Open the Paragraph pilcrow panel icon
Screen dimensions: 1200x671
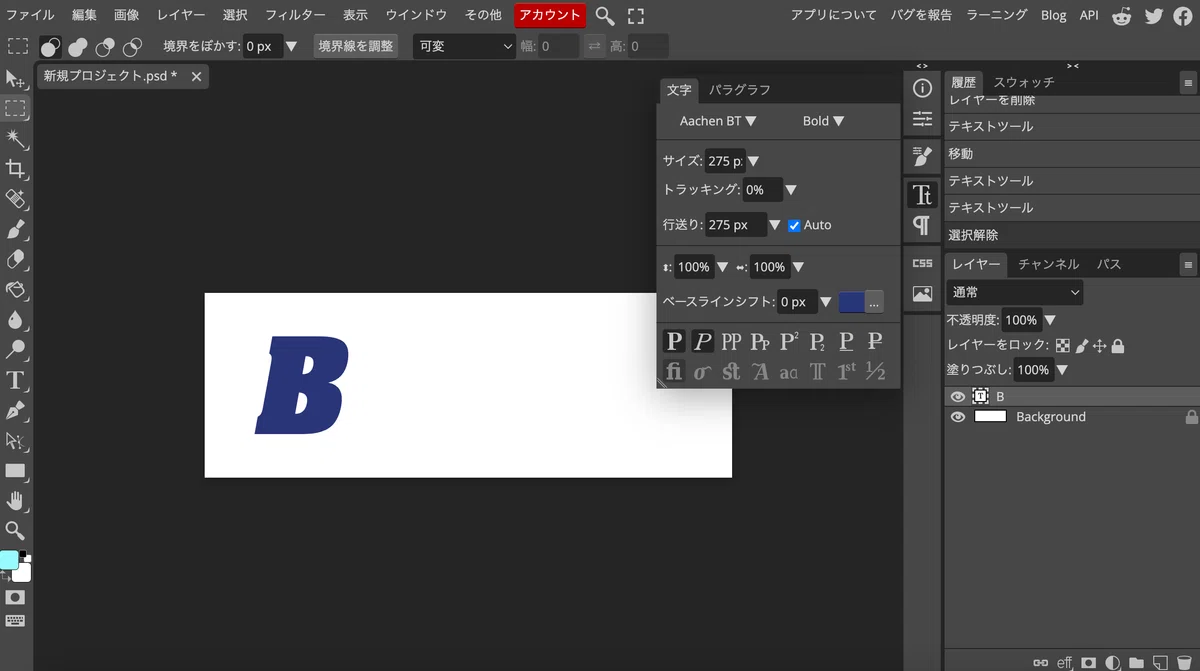922,225
